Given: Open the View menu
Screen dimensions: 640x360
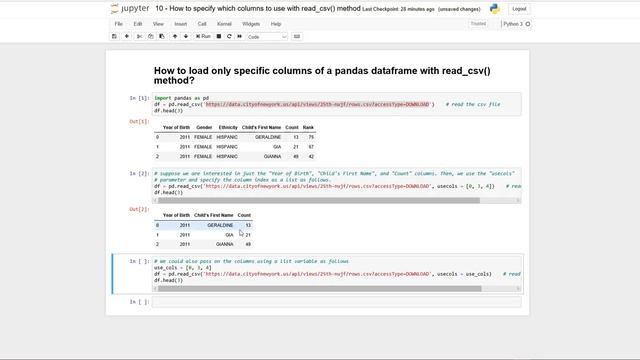Looking at the screenshot, I should coord(158,24).
